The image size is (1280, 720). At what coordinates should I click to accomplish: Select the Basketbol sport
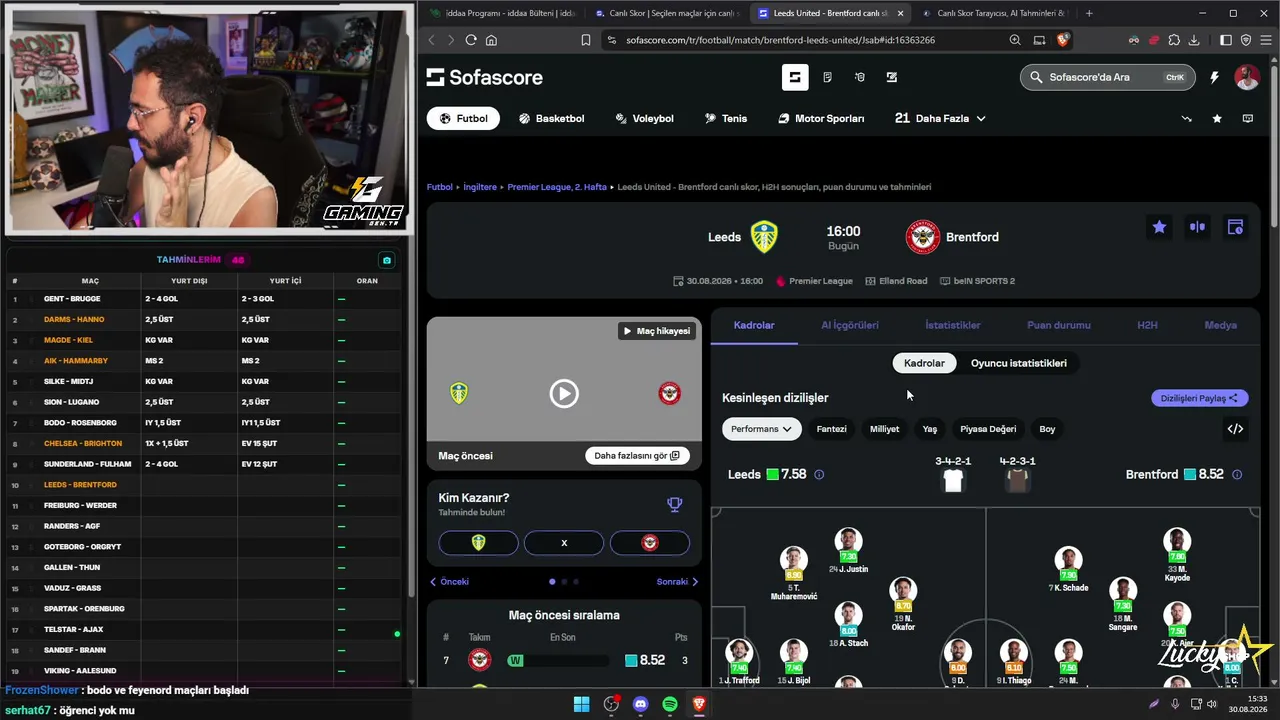point(552,118)
